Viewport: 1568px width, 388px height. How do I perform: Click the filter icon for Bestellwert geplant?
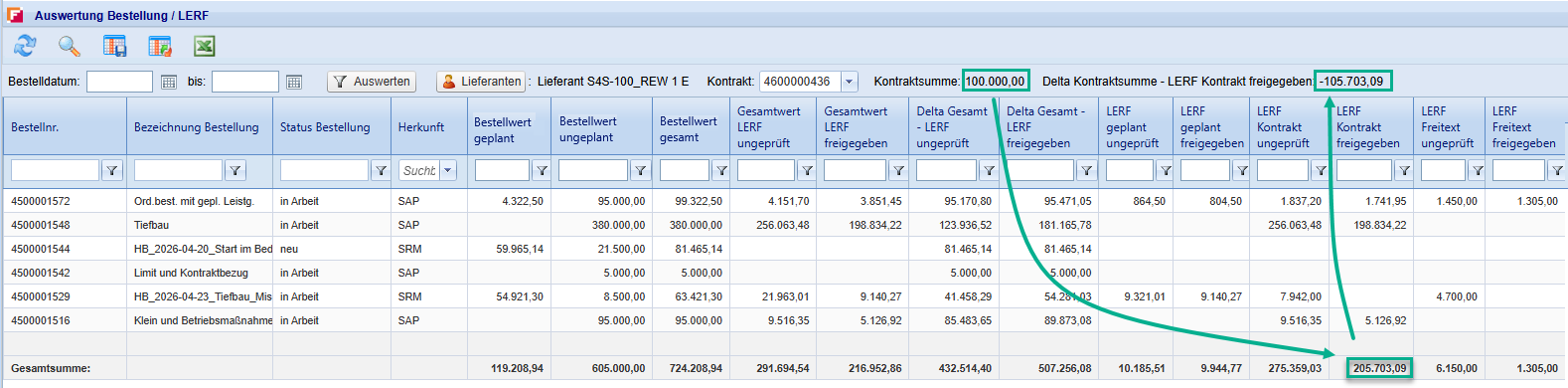tap(542, 170)
